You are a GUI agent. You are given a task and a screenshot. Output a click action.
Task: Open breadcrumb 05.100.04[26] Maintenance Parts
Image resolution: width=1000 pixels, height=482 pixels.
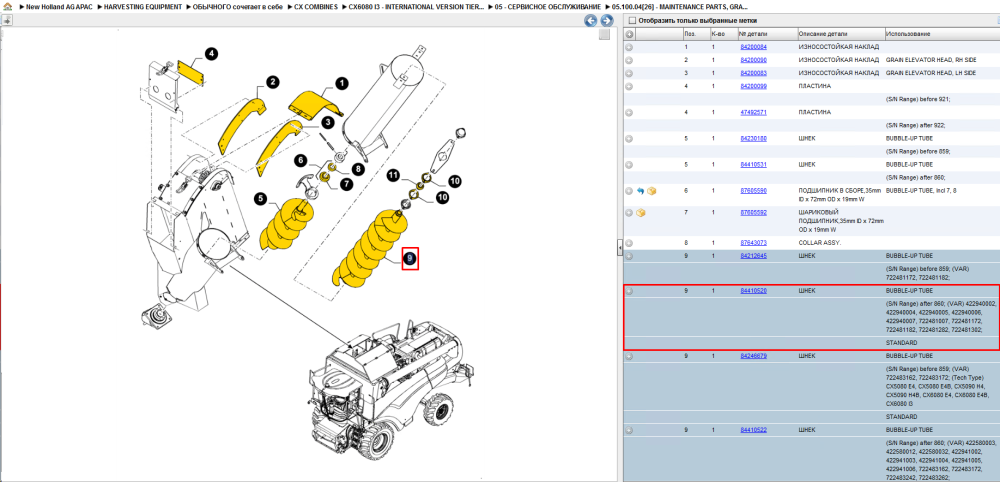coord(680,6)
